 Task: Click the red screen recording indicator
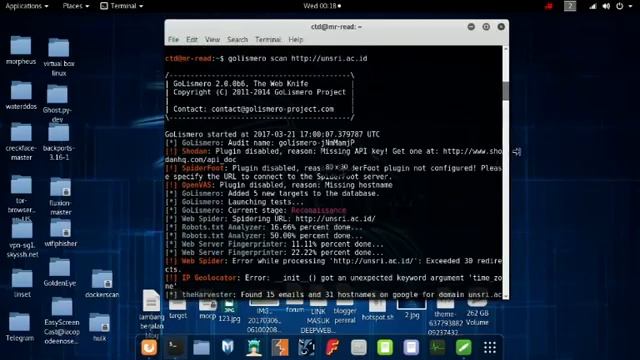[549, 6]
